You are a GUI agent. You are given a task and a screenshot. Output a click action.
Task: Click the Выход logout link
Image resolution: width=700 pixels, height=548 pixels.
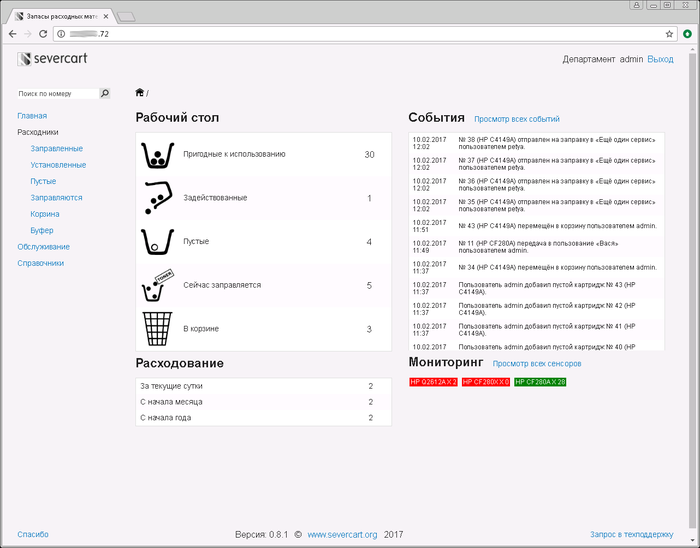[x=660, y=59]
